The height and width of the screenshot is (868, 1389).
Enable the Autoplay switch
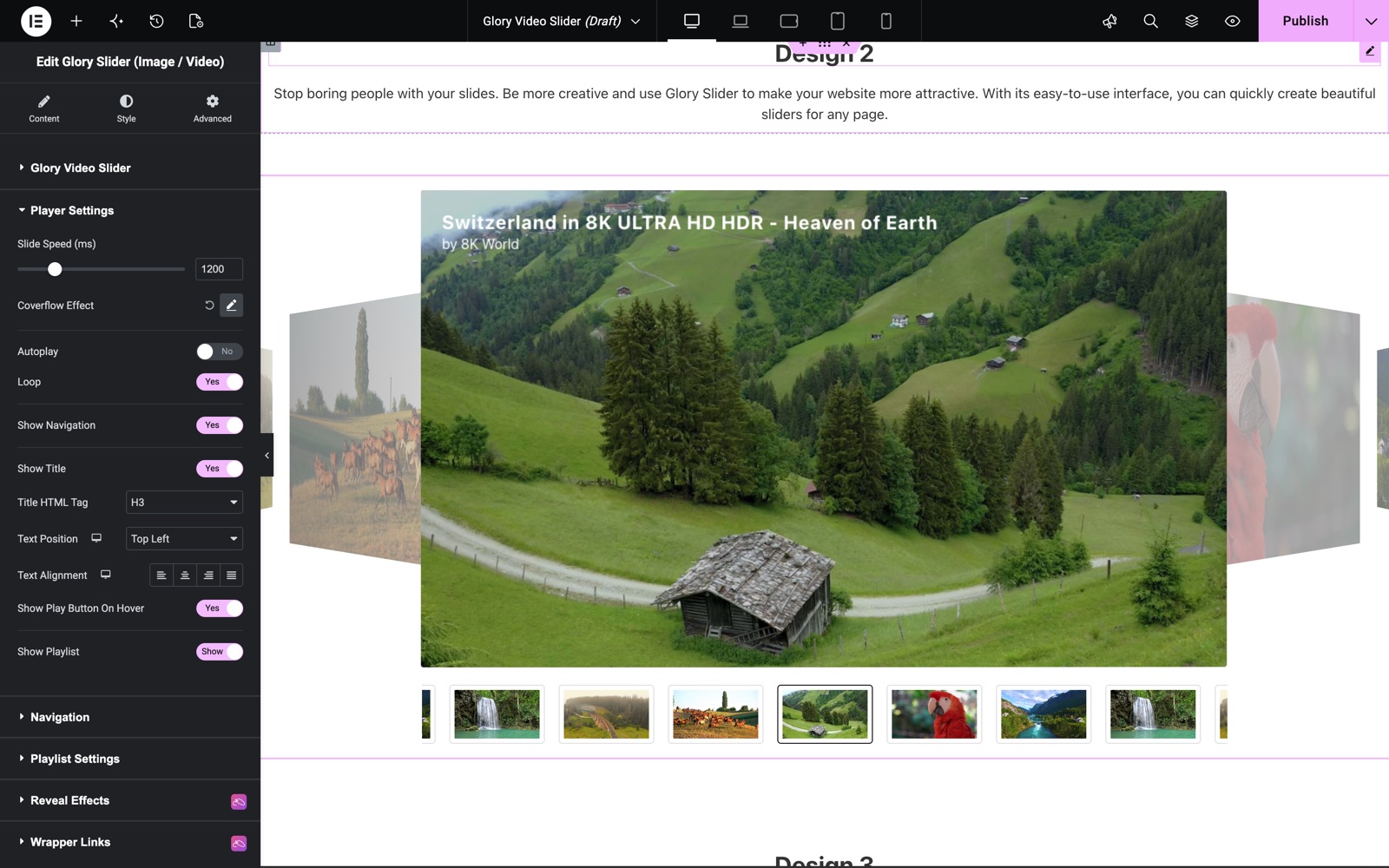pos(220,352)
